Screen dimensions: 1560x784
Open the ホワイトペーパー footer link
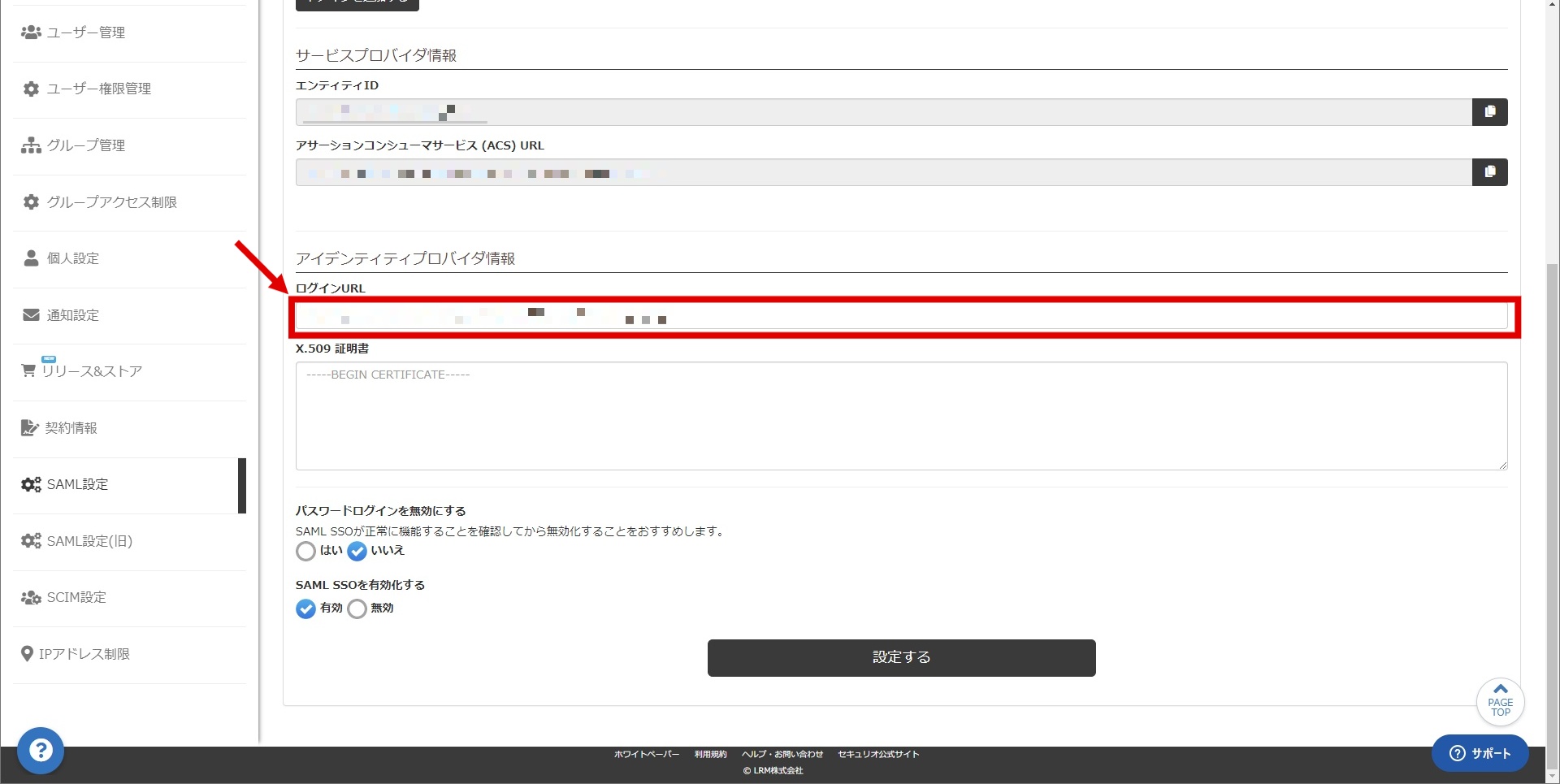[x=647, y=754]
